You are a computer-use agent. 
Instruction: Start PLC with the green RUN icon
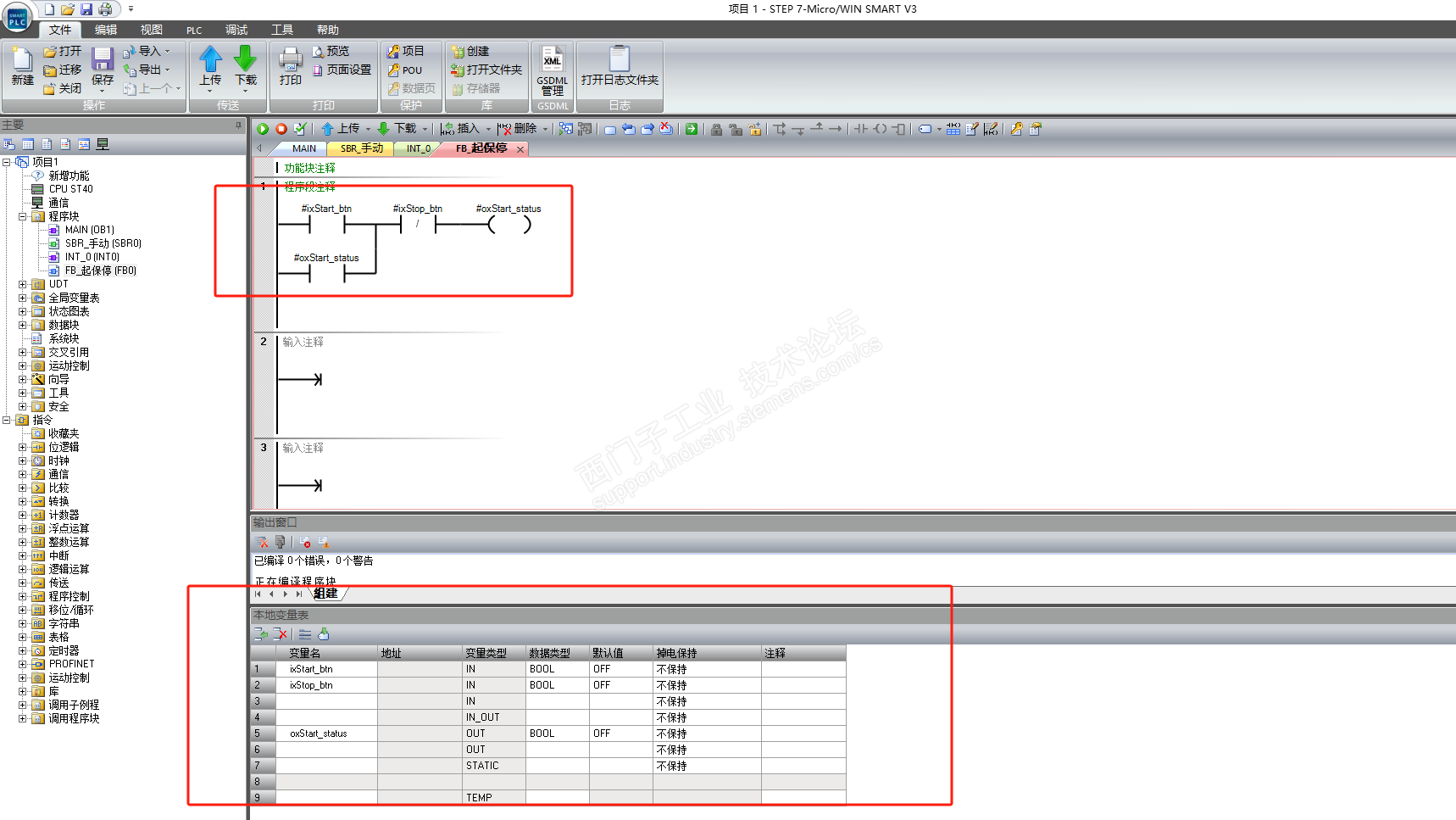263,129
